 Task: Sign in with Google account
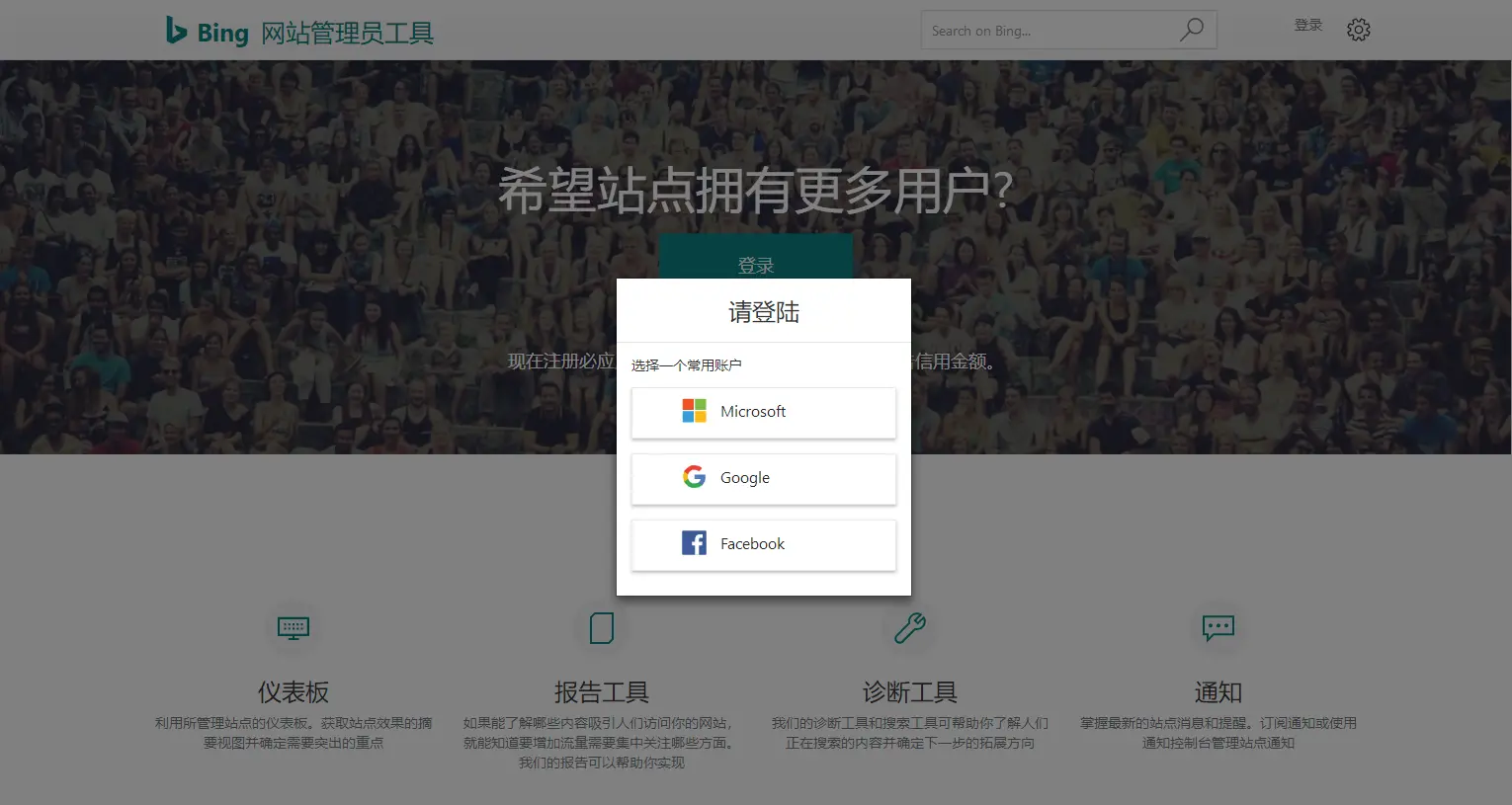(x=763, y=478)
